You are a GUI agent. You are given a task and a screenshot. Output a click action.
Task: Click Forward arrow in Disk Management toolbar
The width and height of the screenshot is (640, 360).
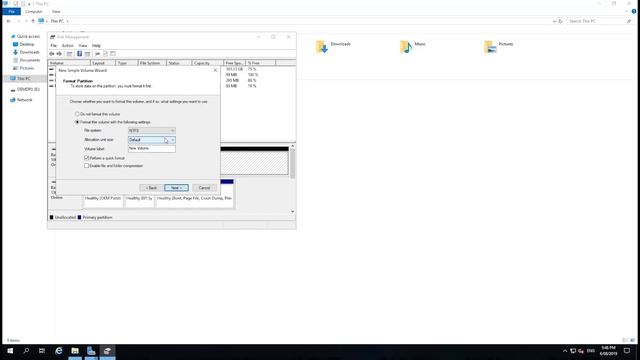(x=59, y=54)
